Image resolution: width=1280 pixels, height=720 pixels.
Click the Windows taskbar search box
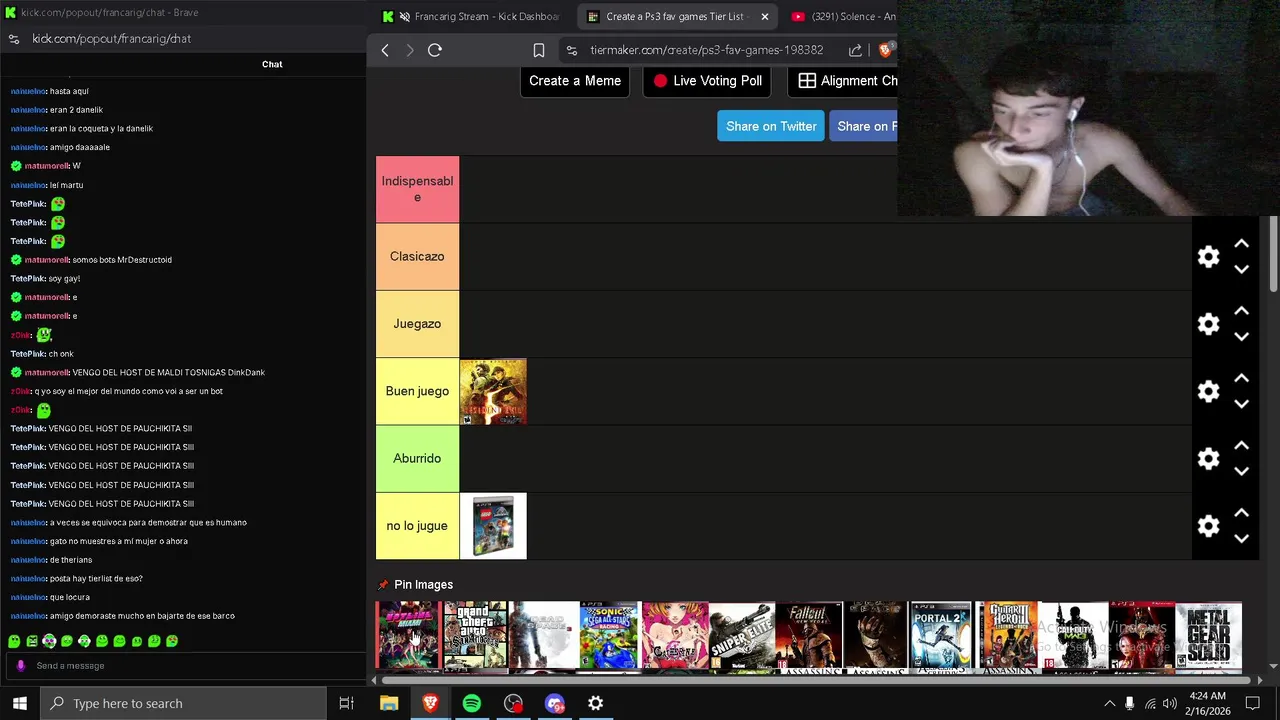tap(184, 704)
